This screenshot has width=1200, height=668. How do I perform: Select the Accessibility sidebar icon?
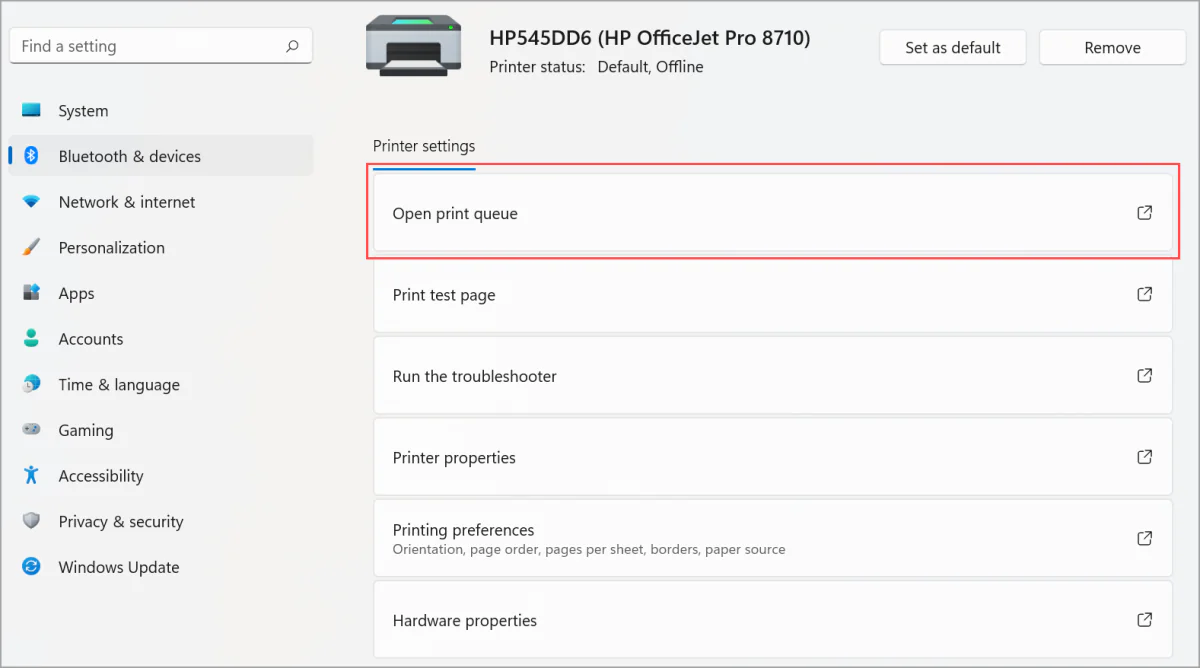coord(32,476)
